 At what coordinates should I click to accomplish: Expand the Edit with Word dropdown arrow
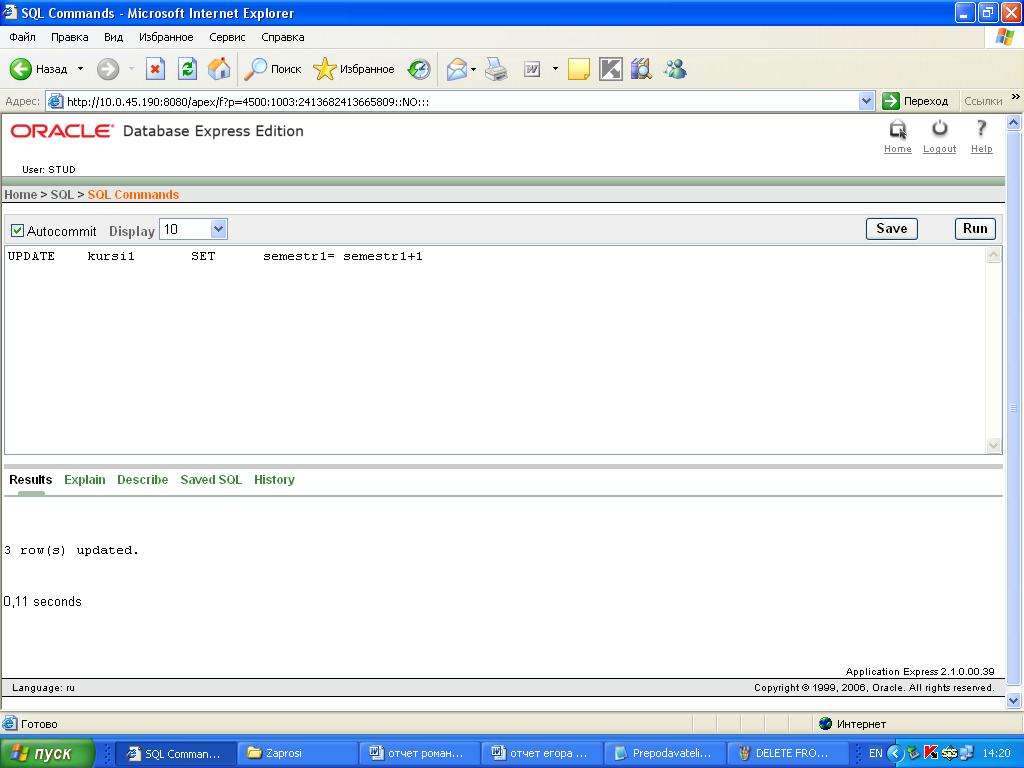pyautogui.click(x=555, y=69)
